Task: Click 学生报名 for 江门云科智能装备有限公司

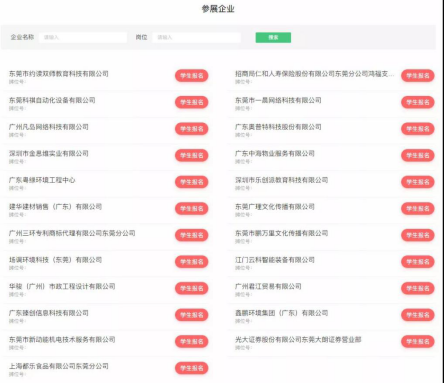Action: tap(418, 262)
